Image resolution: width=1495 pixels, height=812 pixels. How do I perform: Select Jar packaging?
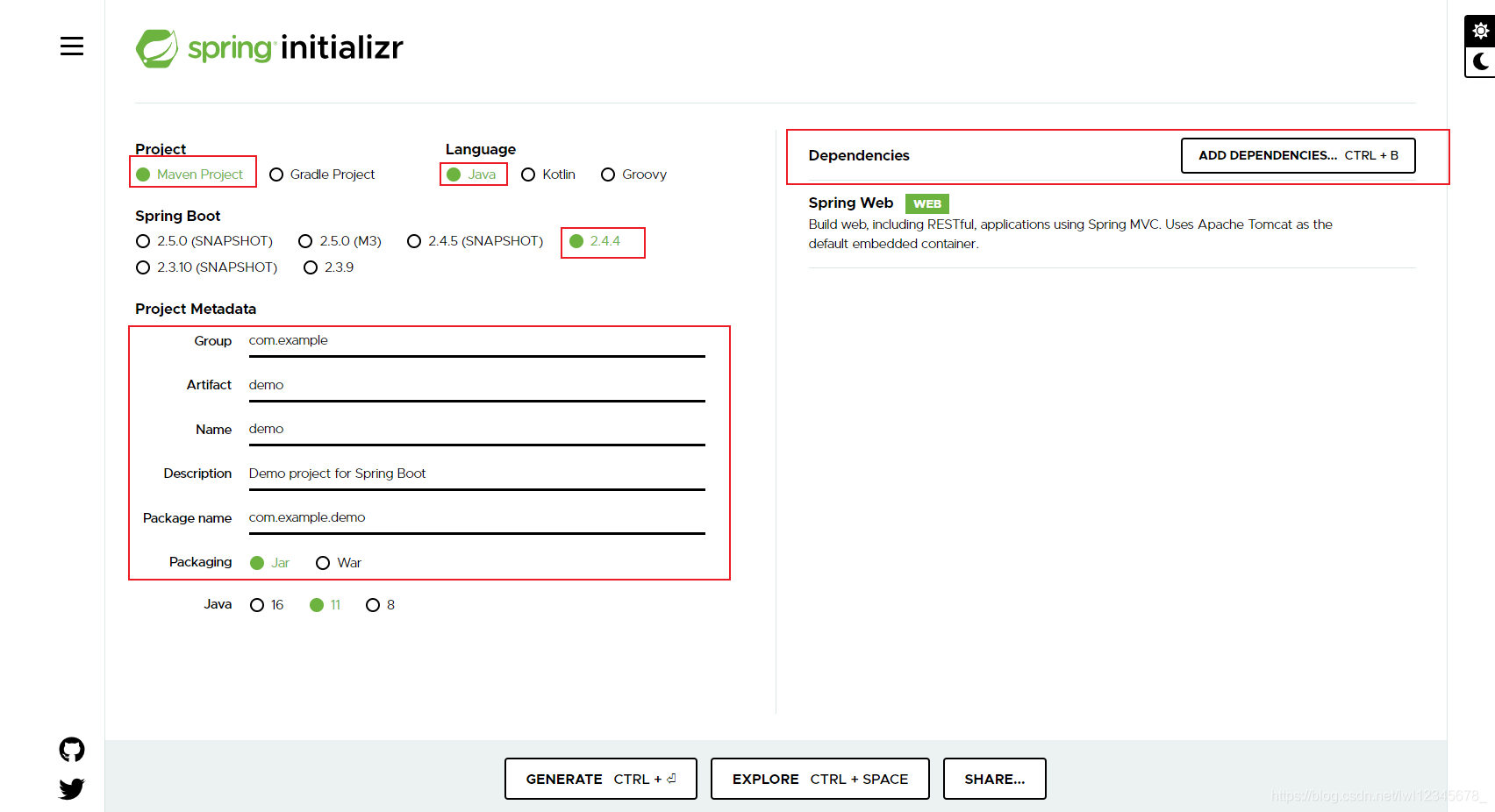[x=269, y=563]
